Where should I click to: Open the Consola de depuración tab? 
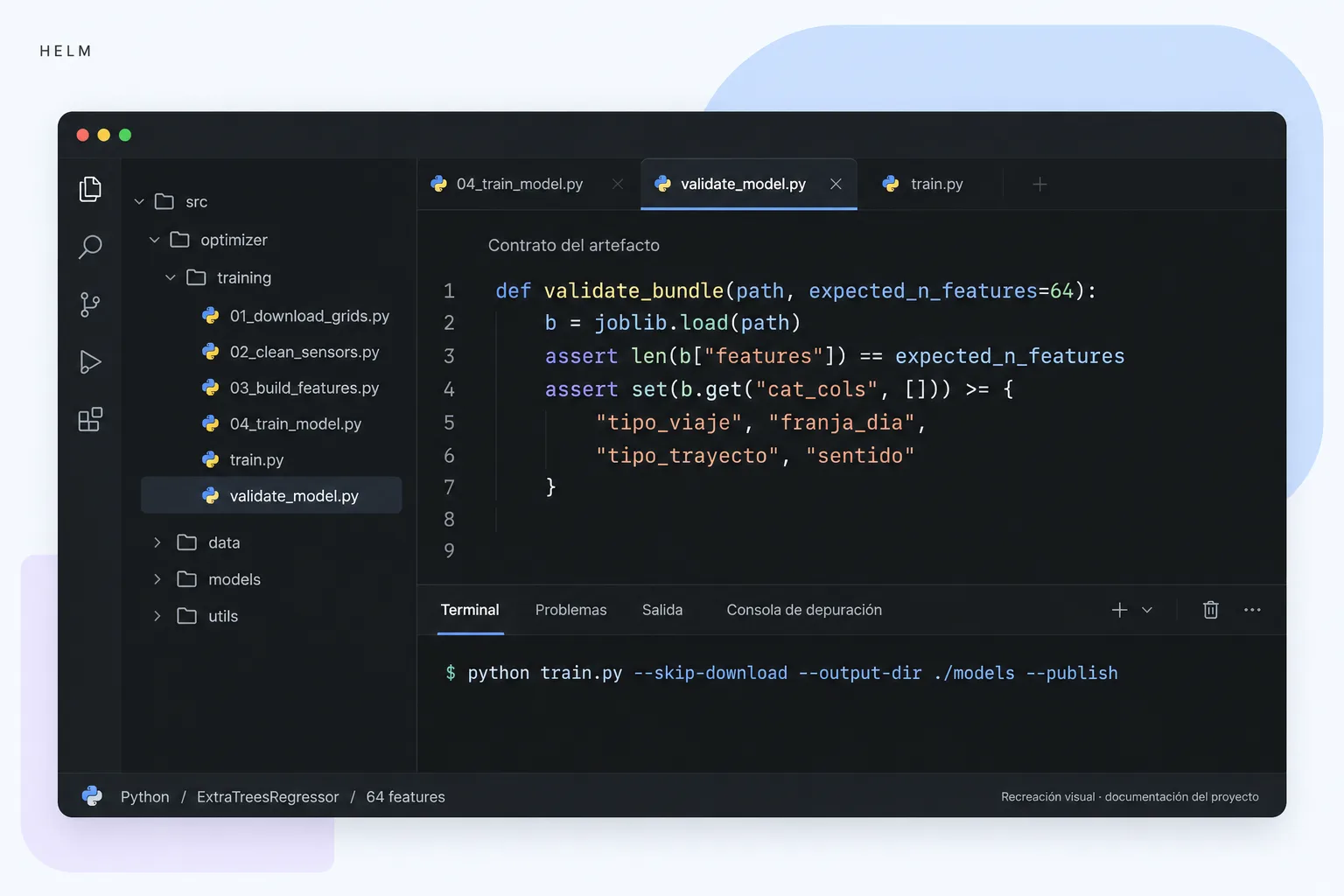tap(804, 610)
